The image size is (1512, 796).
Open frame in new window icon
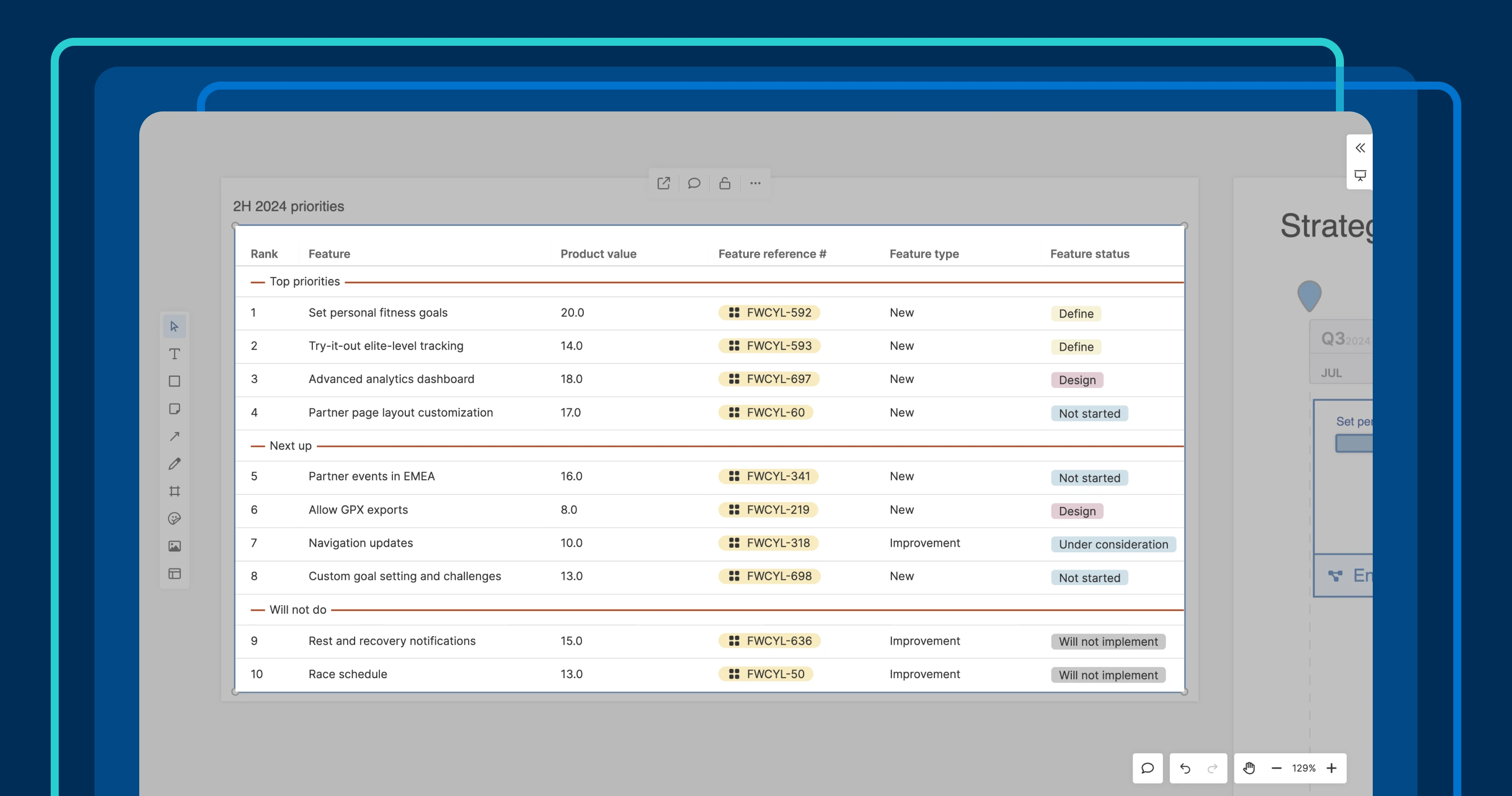coord(663,183)
